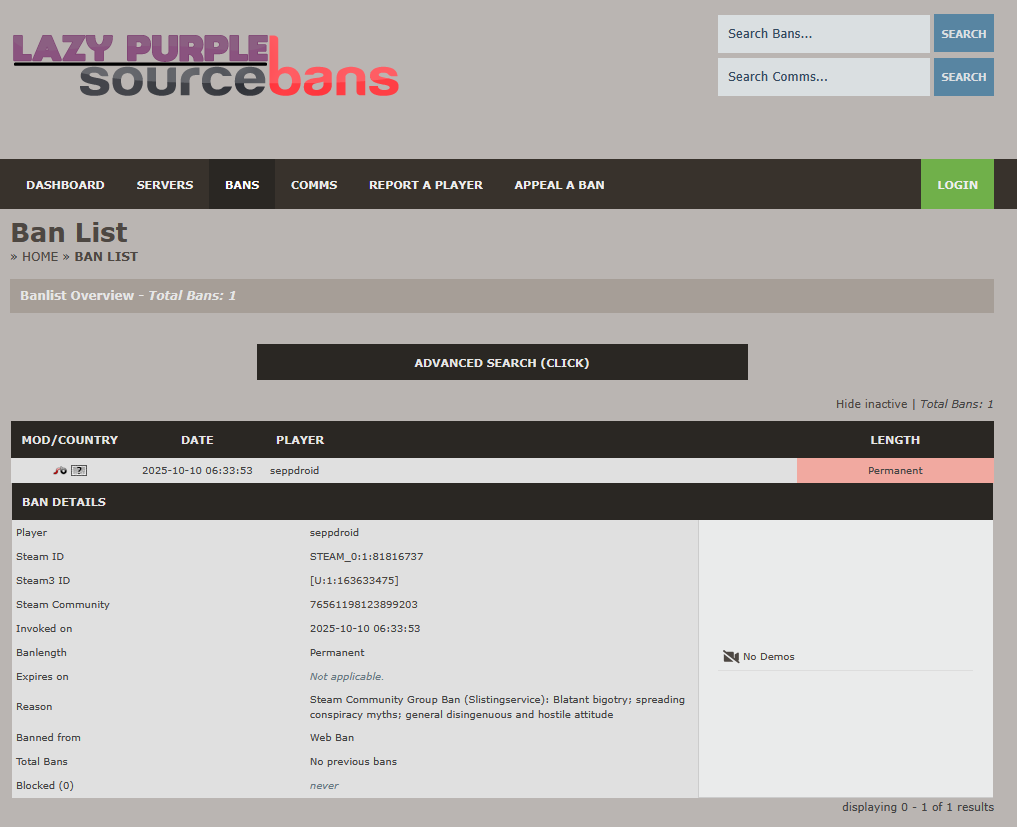The width and height of the screenshot is (1017, 827).
Task: Go to the Servers menu item
Action: (165, 185)
